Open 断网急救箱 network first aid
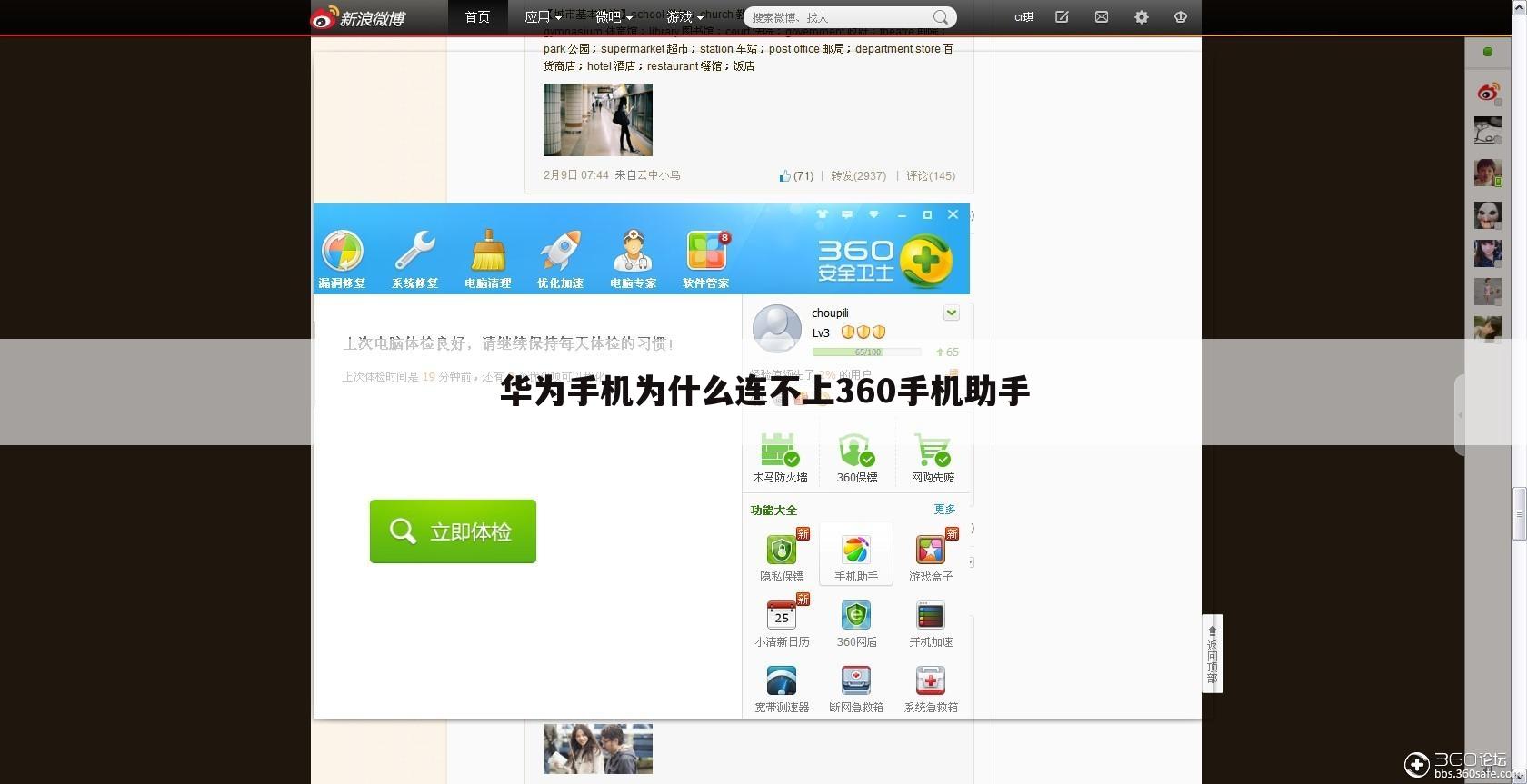This screenshot has width=1527, height=784. pyautogui.click(x=856, y=689)
